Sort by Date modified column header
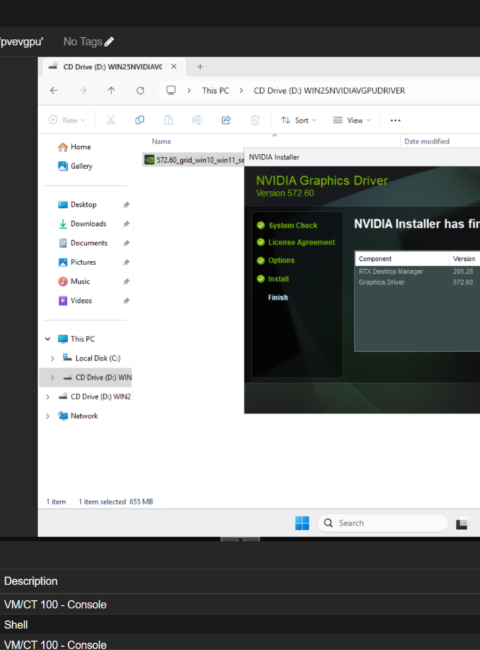 [427, 141]
